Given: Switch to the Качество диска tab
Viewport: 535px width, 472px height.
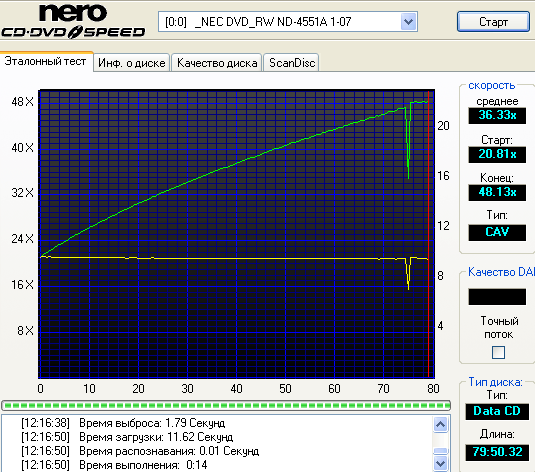Looking at the screenshot, I should pos(217,63).
